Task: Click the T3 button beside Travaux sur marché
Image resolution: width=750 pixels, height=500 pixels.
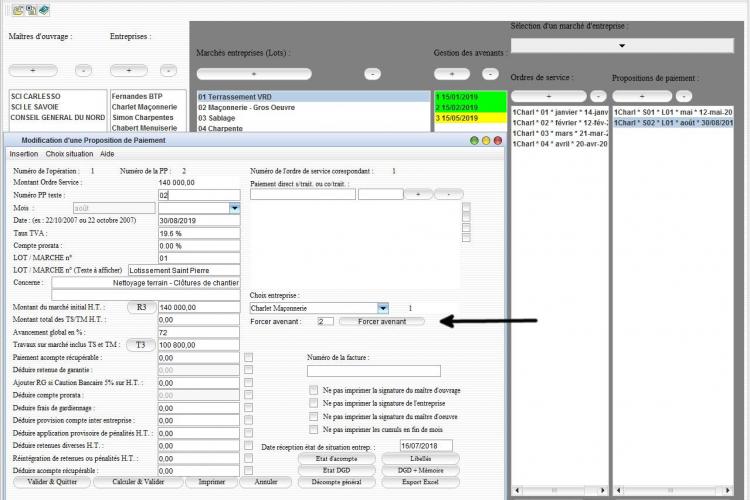Action: pos(141,344)
